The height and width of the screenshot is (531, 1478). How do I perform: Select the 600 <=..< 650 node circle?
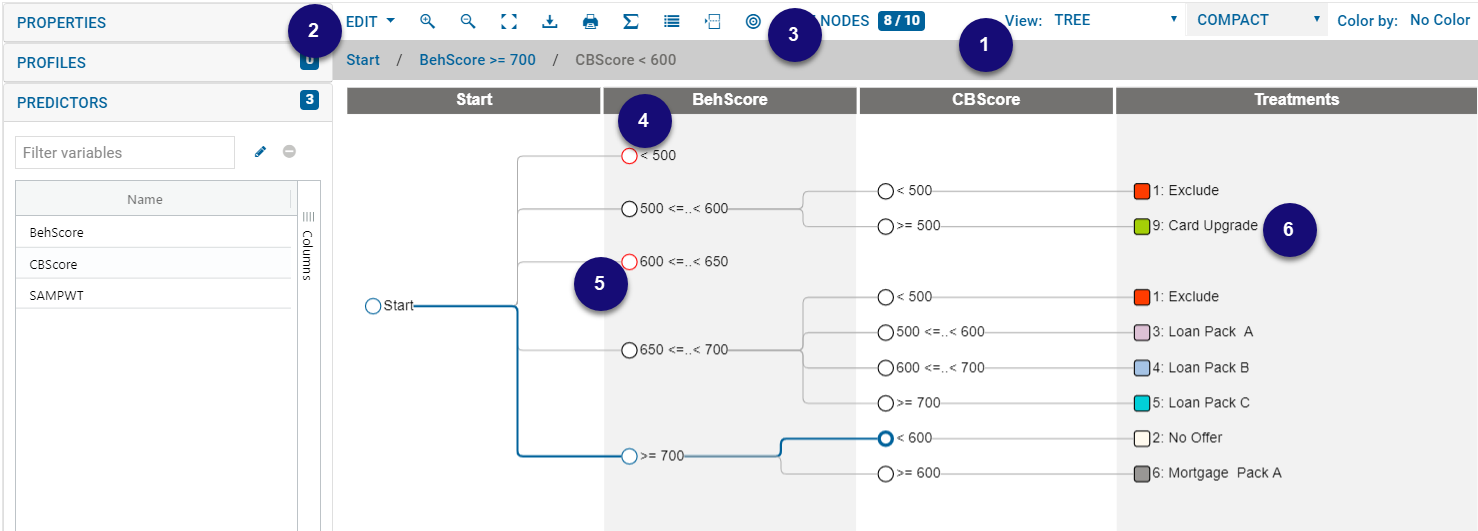629,262
